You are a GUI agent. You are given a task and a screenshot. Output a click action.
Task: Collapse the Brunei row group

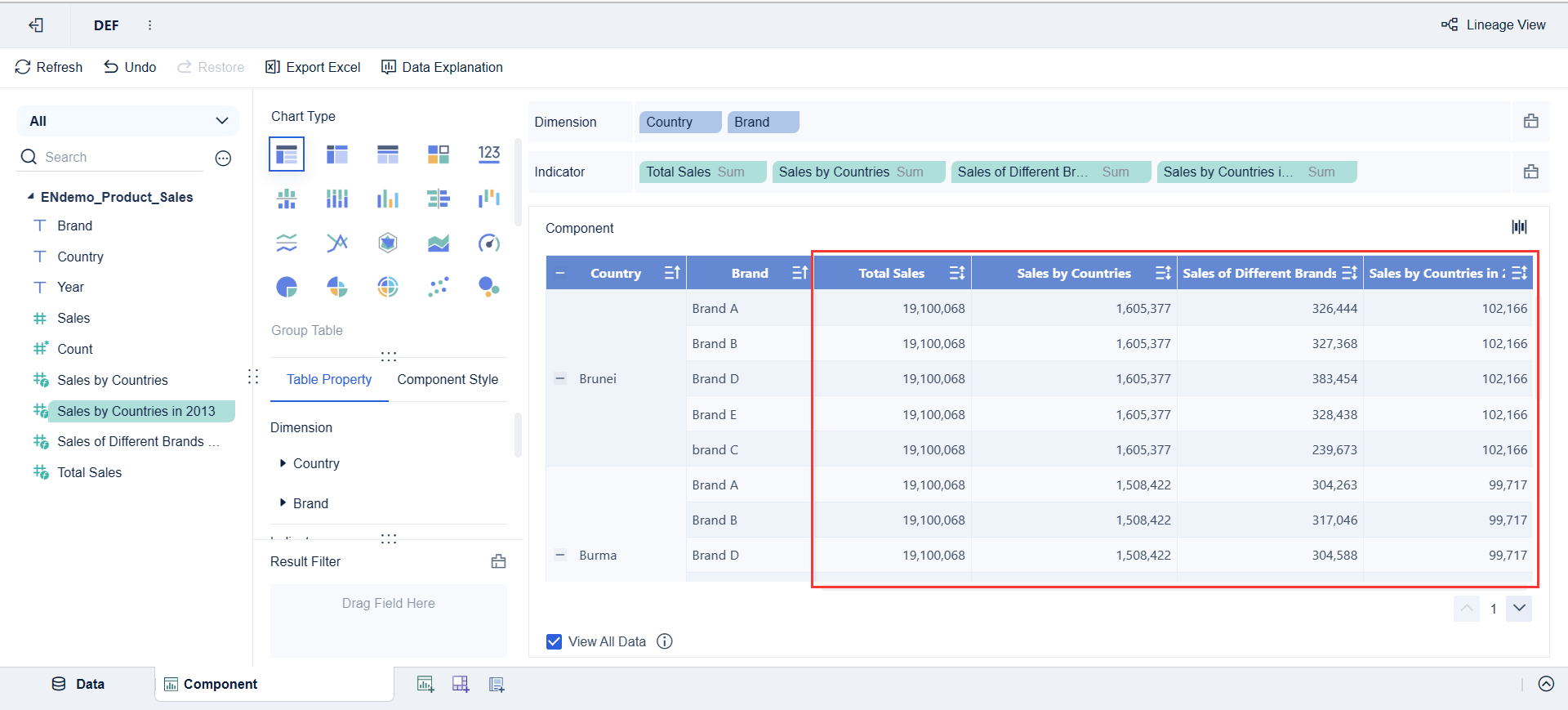pyautogui.click(x=560, y=378)
